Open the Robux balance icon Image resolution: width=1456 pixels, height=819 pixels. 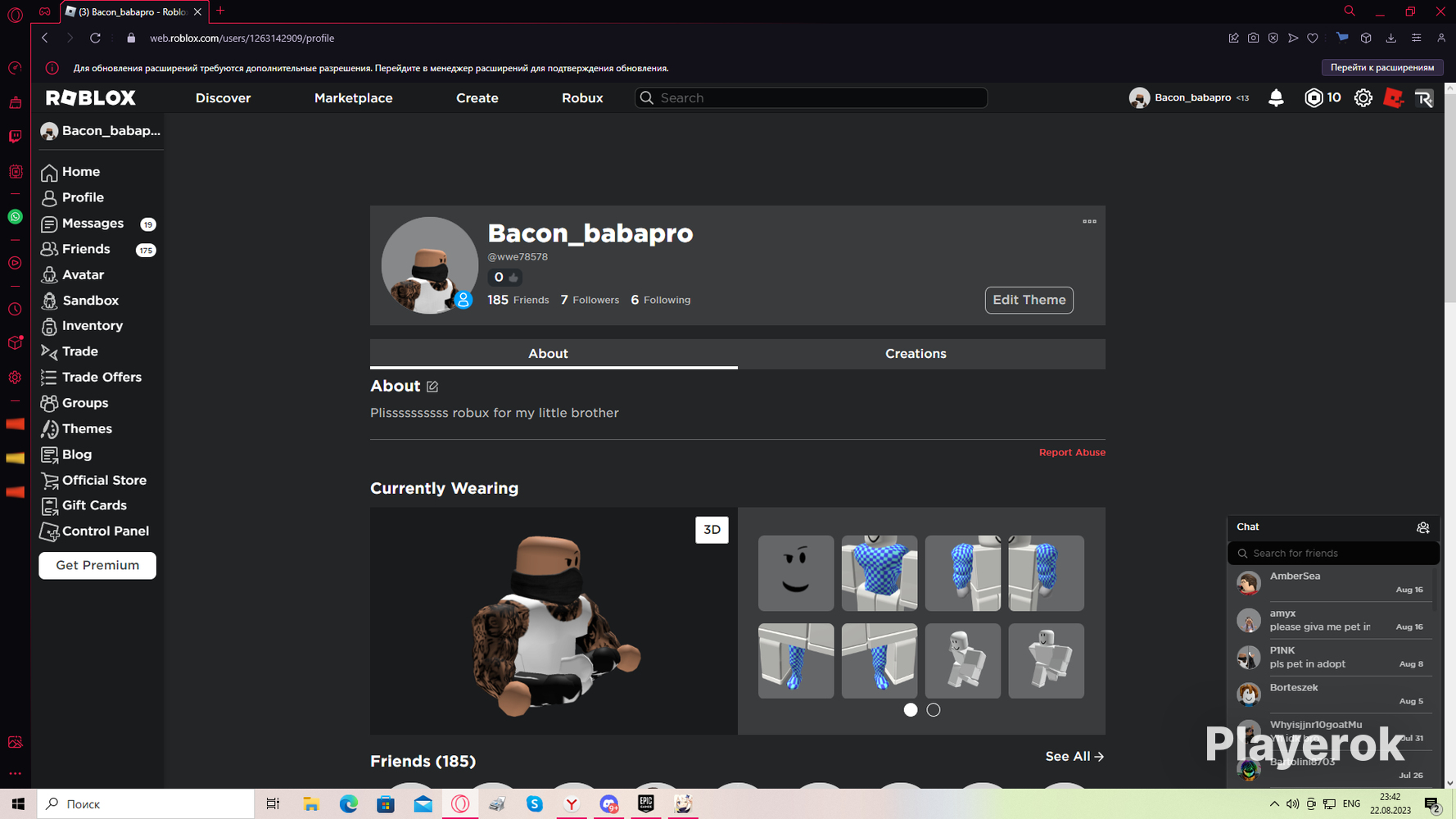coord(1314,97)
